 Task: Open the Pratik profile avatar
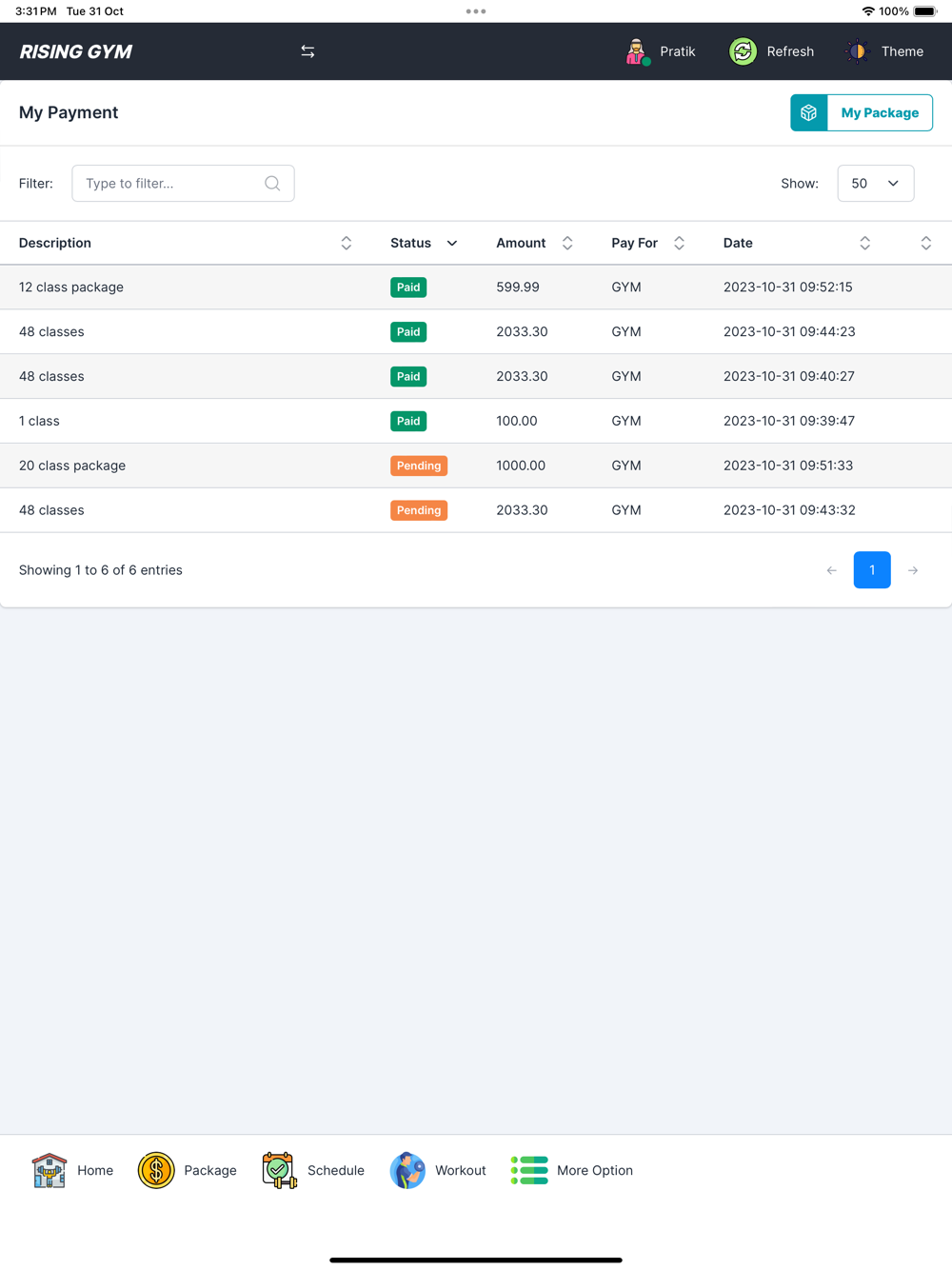637,51
